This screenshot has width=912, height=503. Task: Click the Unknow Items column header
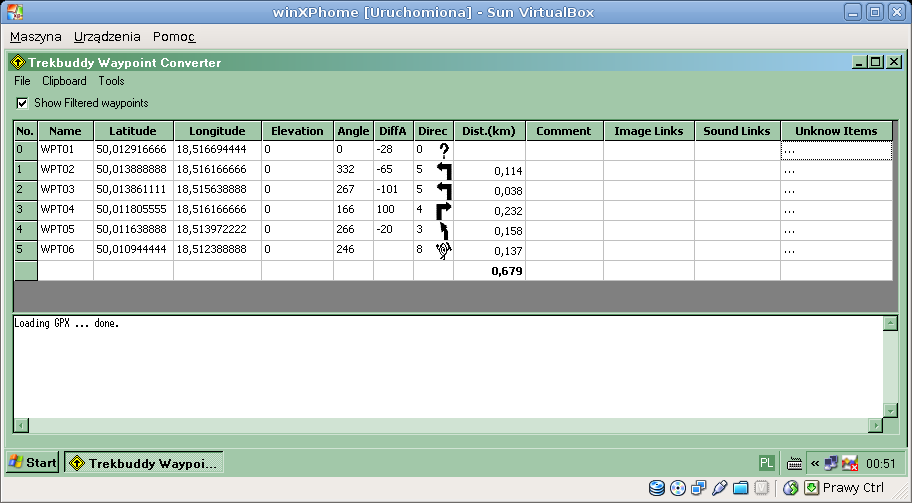[836, 131]
